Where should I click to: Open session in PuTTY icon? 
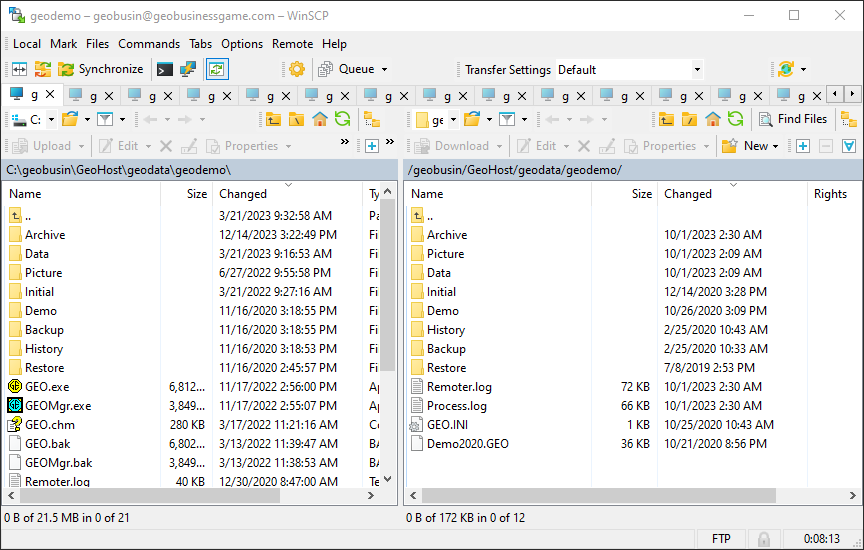(x=187, y=69)
